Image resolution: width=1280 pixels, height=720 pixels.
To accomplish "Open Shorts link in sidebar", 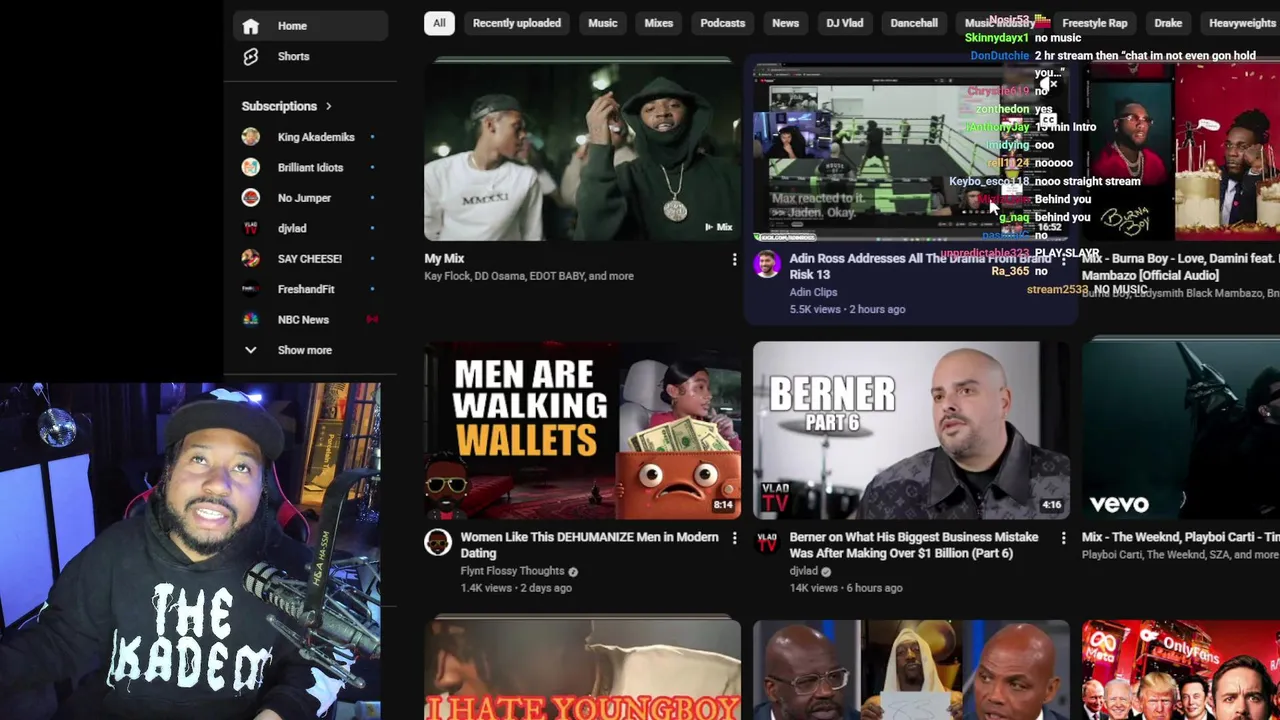I will coord(310,57).
